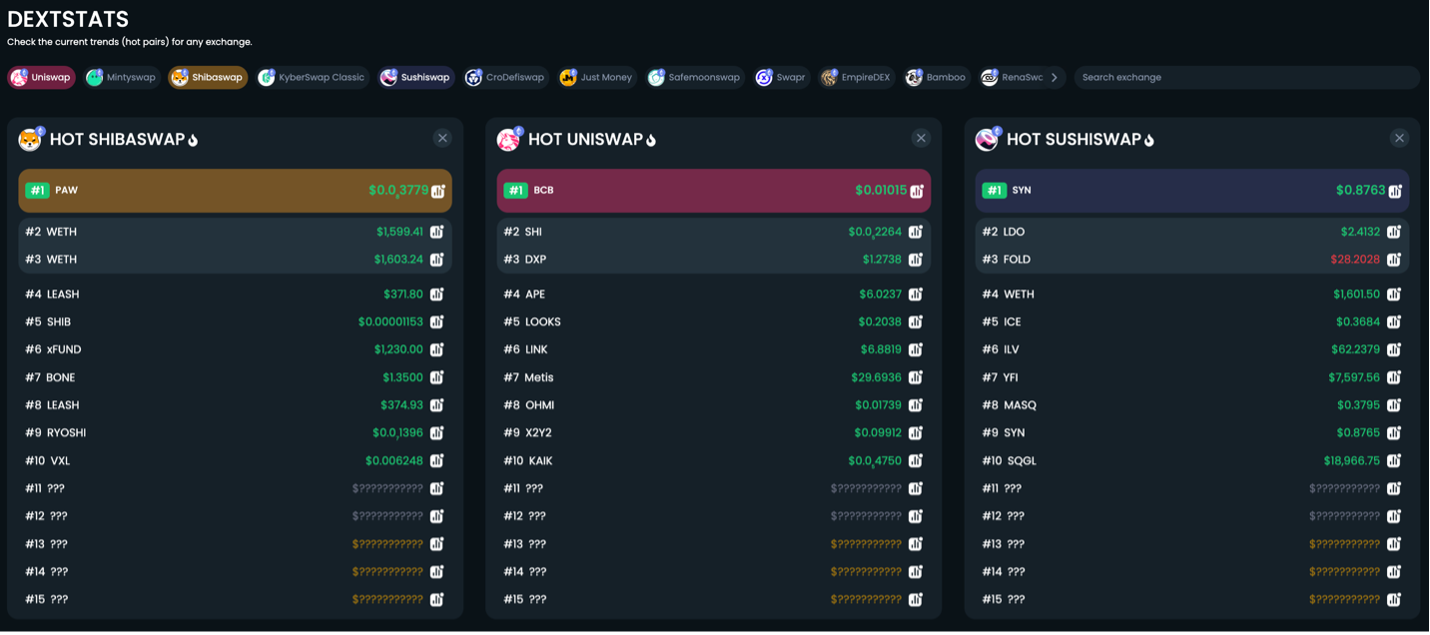
Task: Open chart icon for PAW in Shibaswap
Action: point(437,191)
